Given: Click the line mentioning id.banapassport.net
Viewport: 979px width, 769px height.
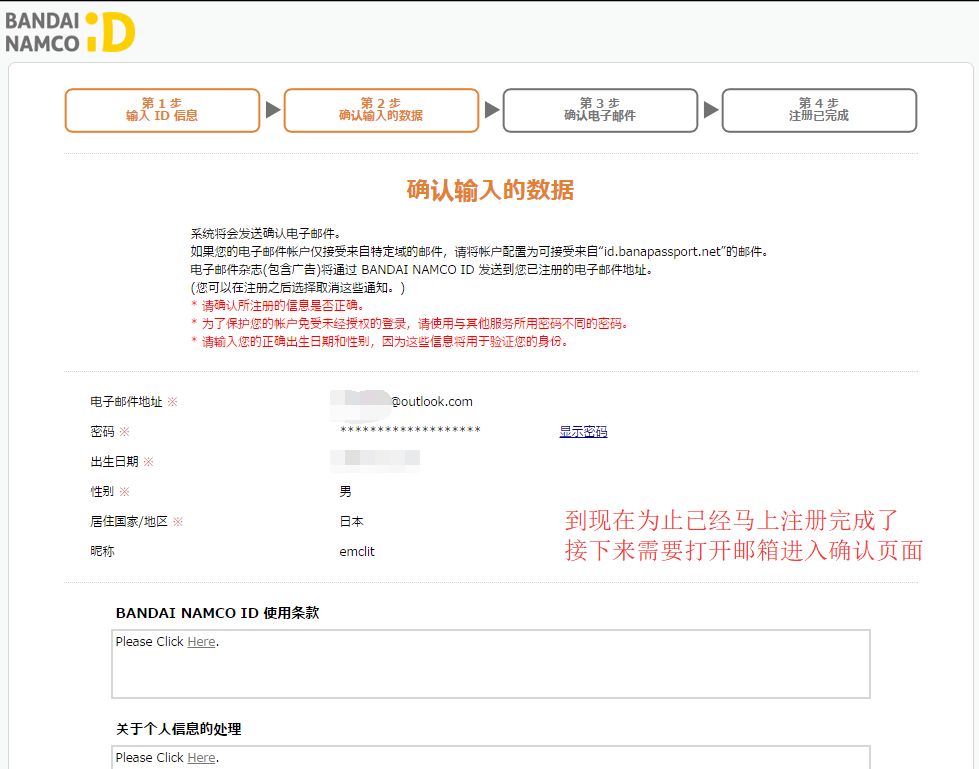Looking at the screenshot, I should click(479, 252).
